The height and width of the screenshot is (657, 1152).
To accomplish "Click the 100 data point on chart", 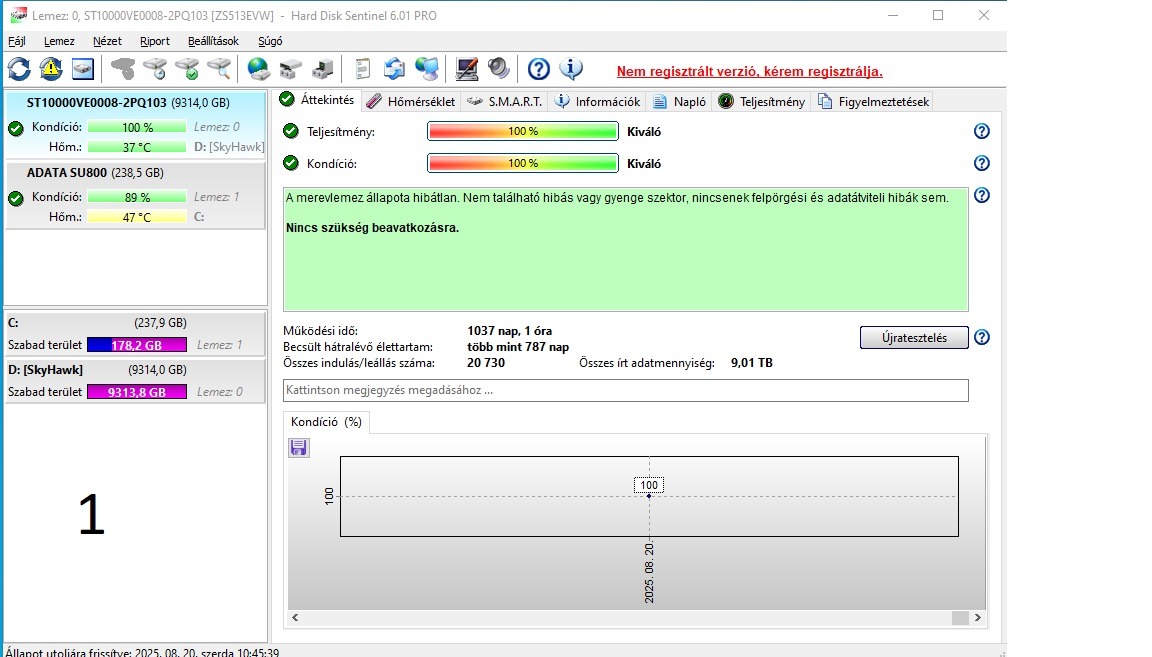I will 649,496.
